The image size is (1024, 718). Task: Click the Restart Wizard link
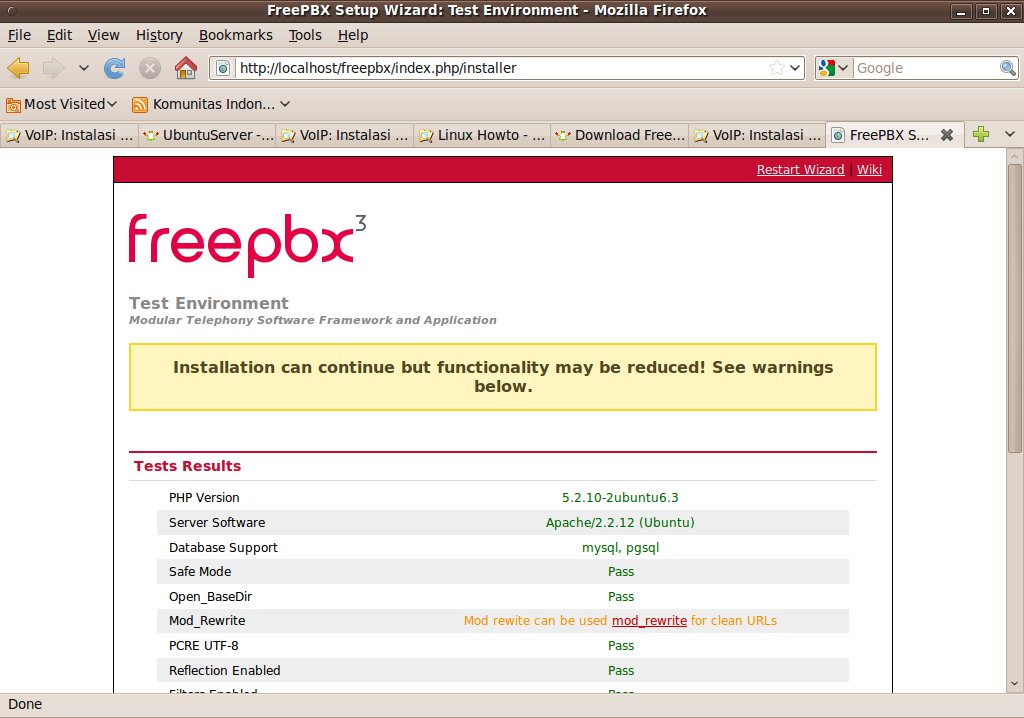click(800, 170)
